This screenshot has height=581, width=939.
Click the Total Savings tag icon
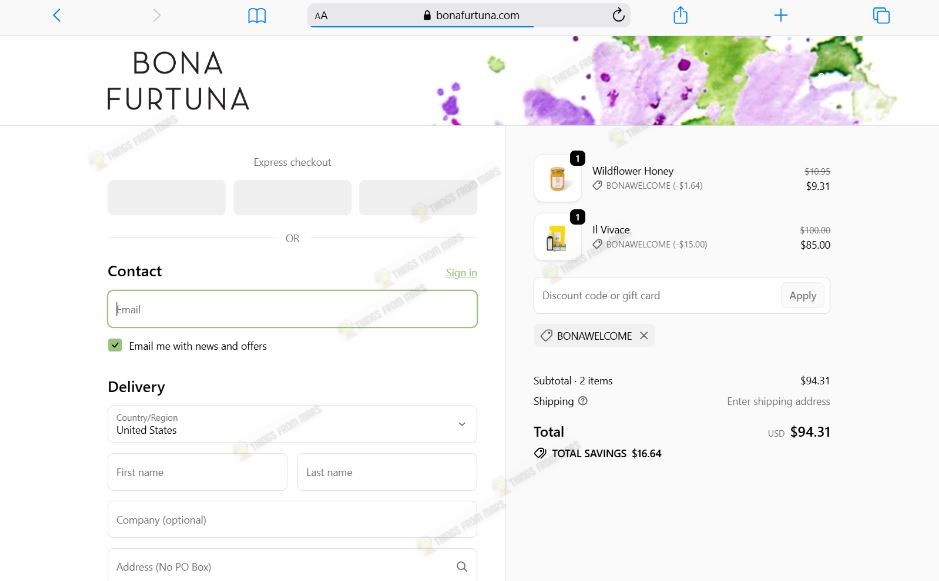coord(540,453)
